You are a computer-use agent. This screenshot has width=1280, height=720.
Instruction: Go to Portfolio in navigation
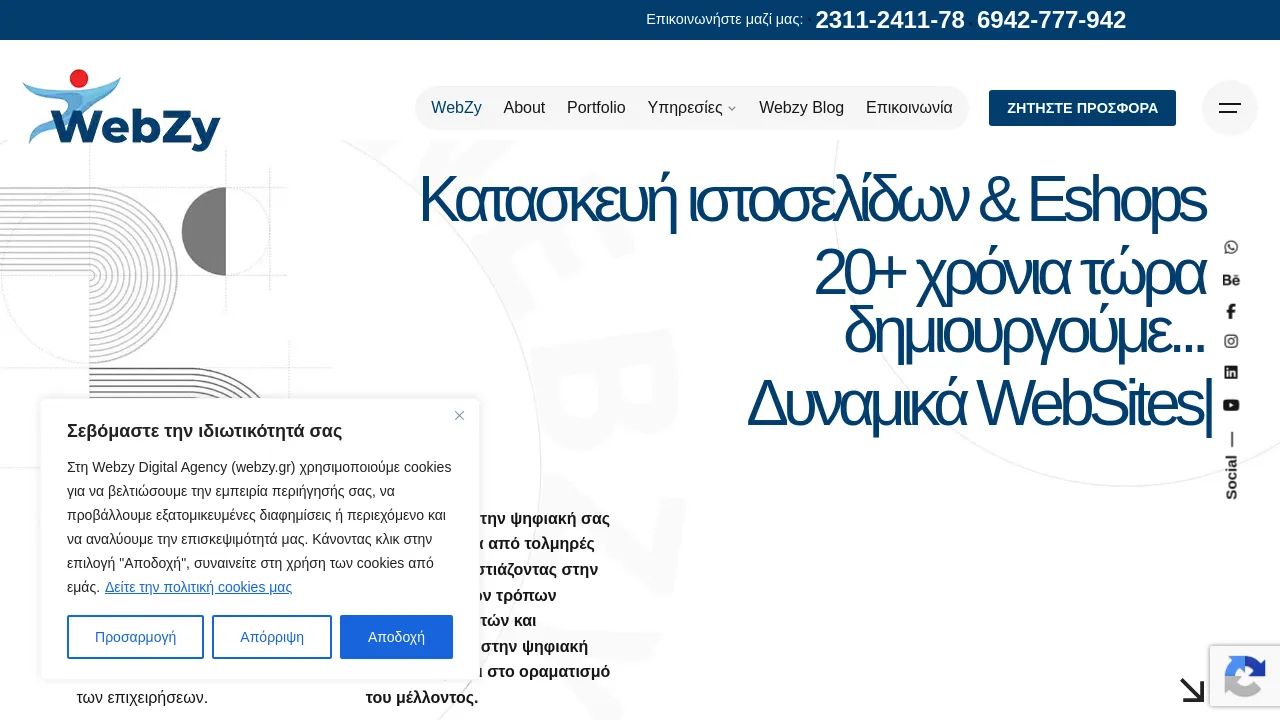click(596, 108)
